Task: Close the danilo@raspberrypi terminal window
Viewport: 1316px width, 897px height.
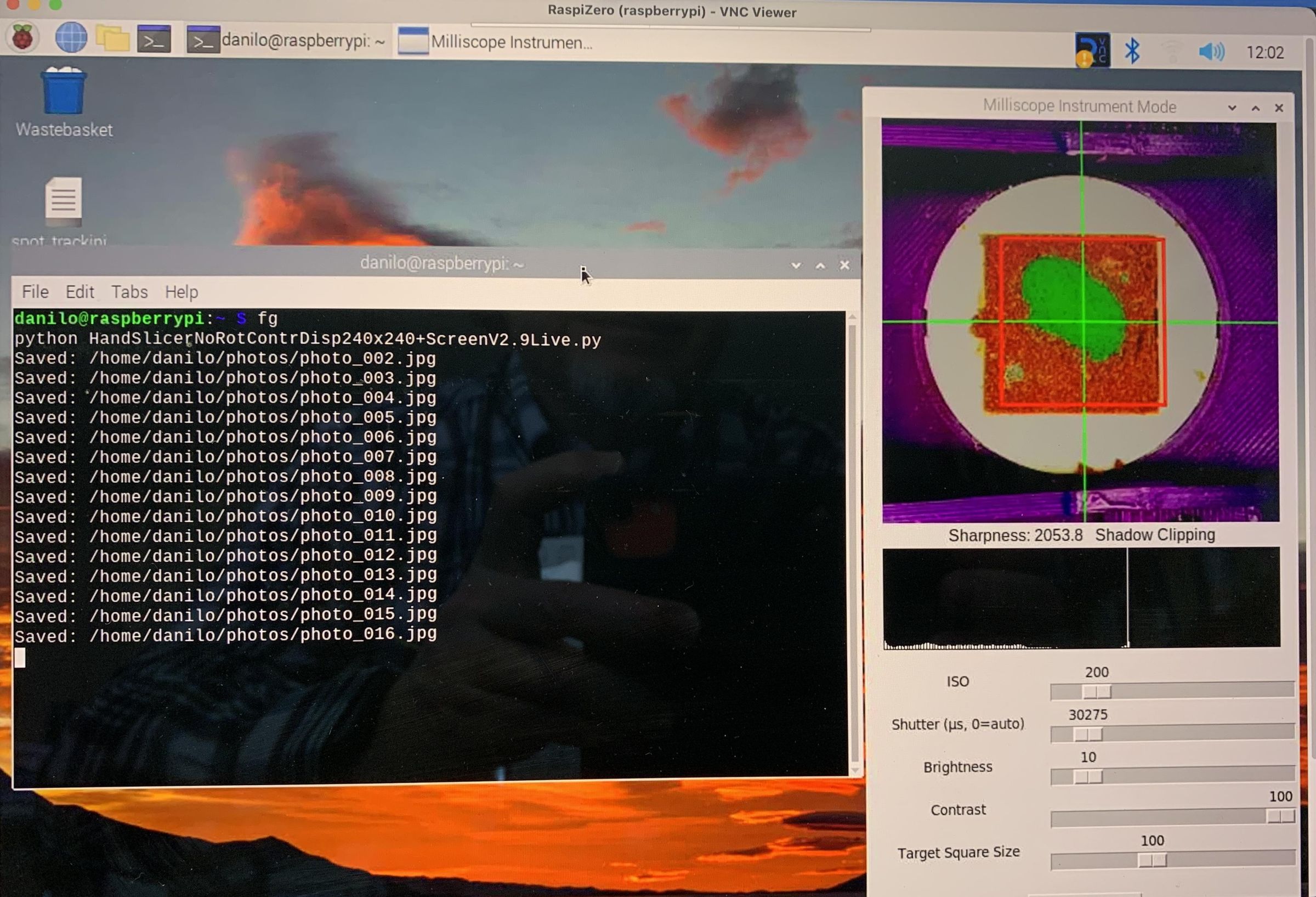Action: coord(844,265)
